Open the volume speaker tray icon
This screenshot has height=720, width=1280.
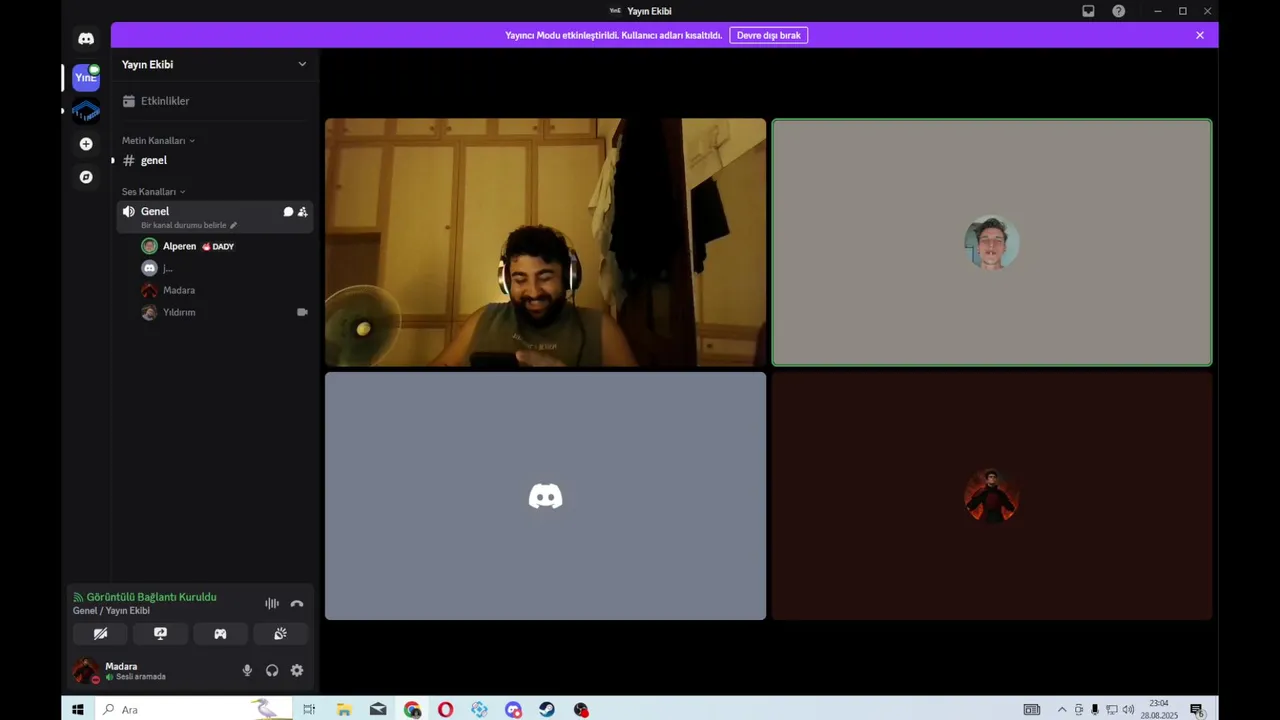point(1128,709)
